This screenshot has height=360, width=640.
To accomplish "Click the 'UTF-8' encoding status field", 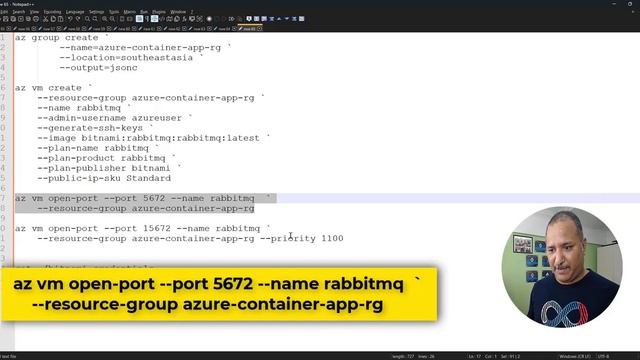I will point(603,356).
